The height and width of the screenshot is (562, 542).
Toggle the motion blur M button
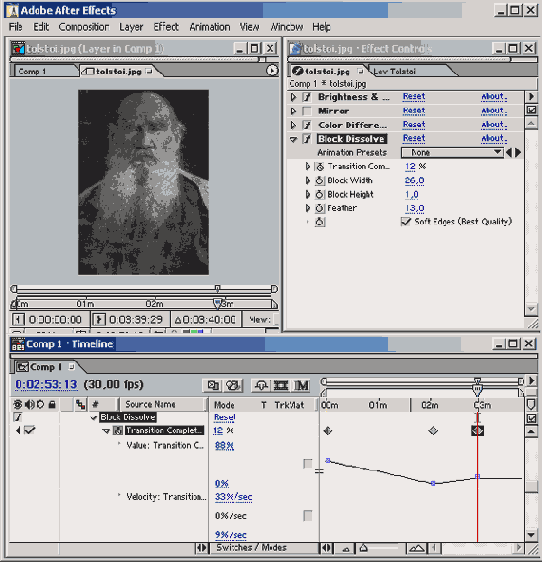pos(301,385)
